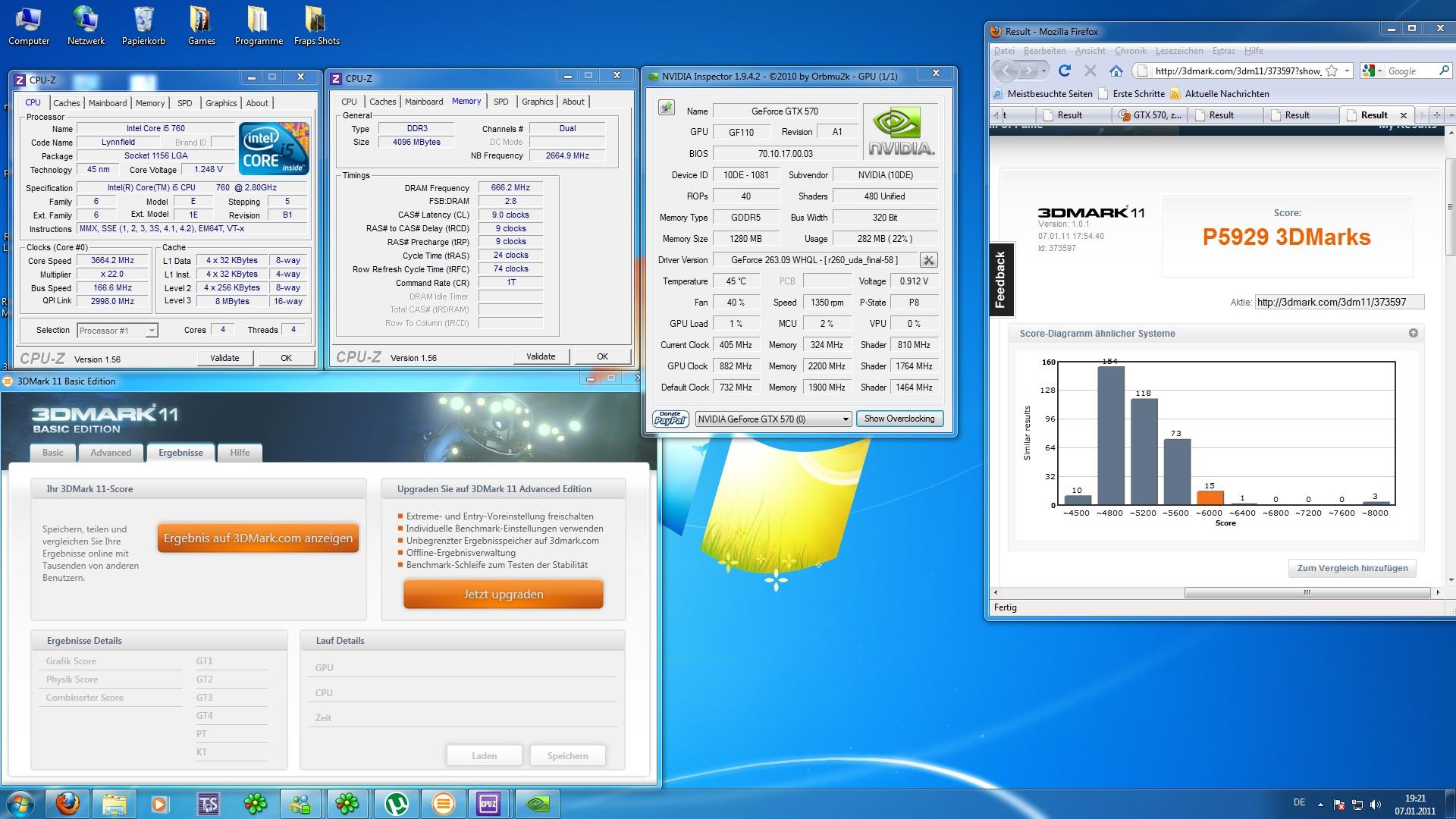Click Firefox stop loading X icon

tap(1090, 71)
